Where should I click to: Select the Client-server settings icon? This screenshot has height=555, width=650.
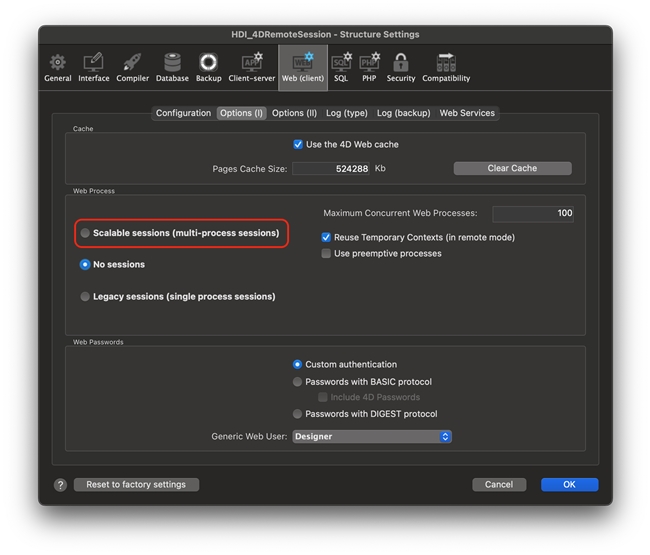251,66
